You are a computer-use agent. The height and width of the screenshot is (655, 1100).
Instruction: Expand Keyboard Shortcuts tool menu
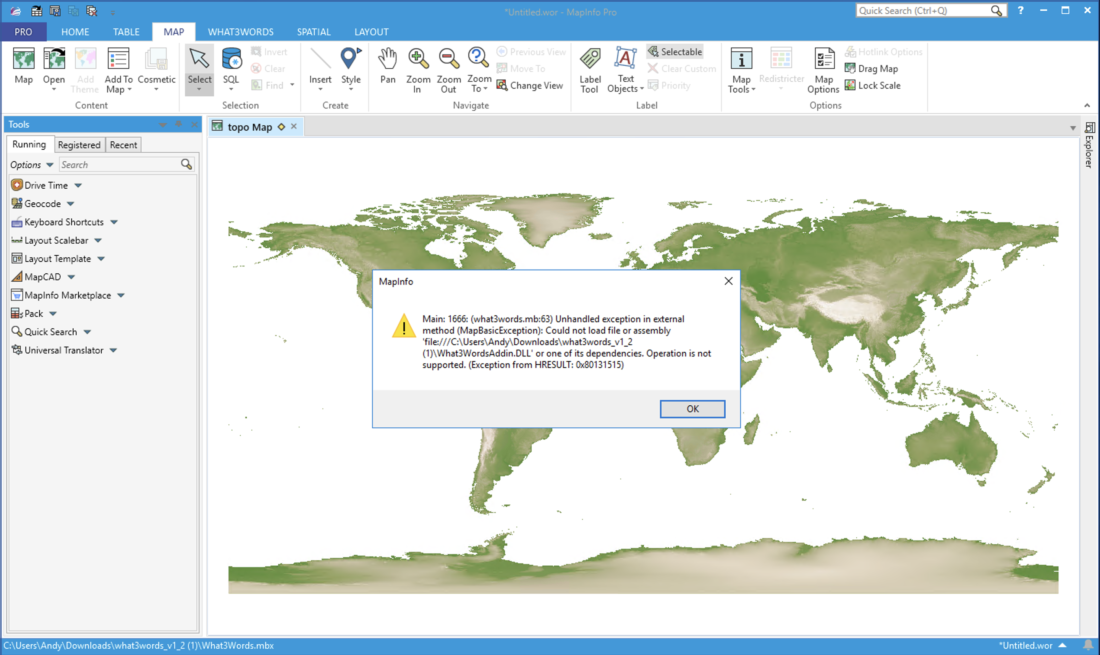pyautogui.click(x=114, y=222)
